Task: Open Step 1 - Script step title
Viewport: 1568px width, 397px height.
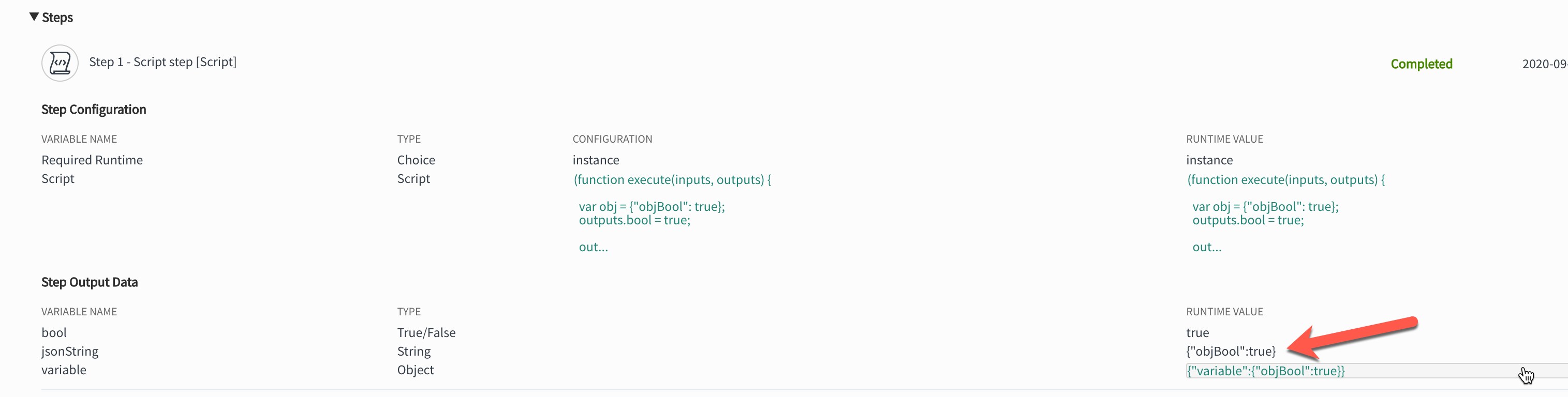Action: pos(162,62)
